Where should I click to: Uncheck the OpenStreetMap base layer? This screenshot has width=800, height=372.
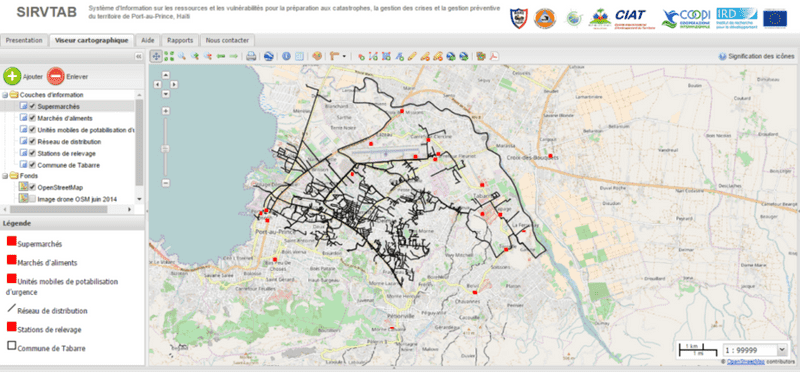(x=32, y=187)
